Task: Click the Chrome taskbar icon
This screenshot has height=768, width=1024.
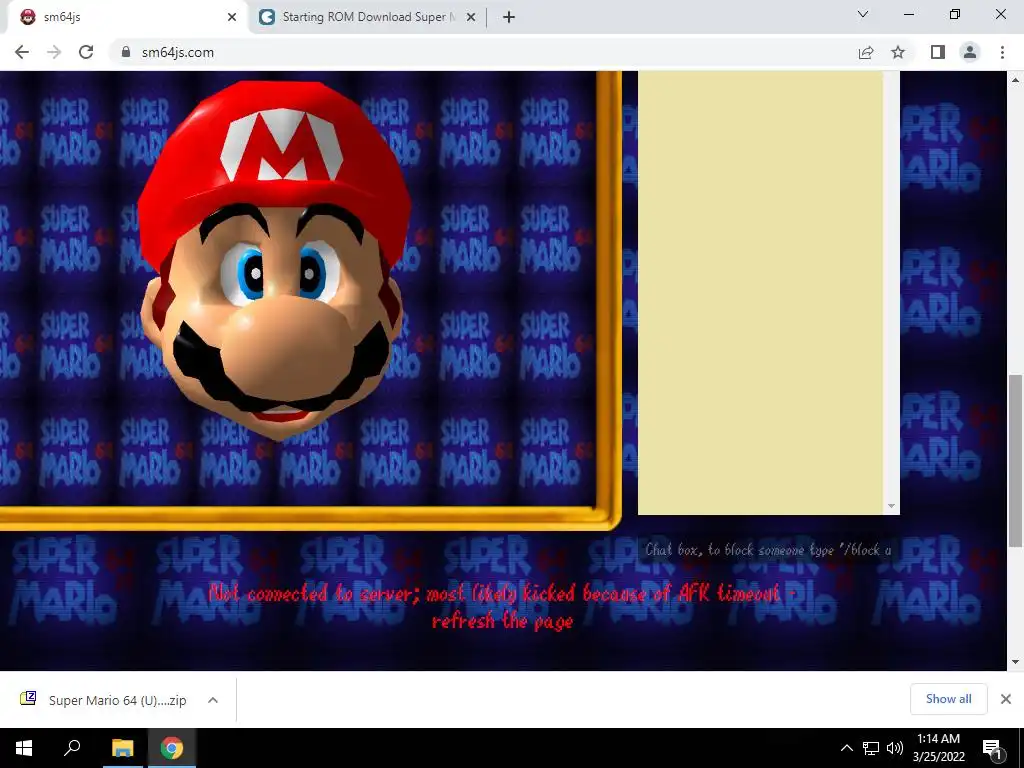Action: (x=172, y=748)
